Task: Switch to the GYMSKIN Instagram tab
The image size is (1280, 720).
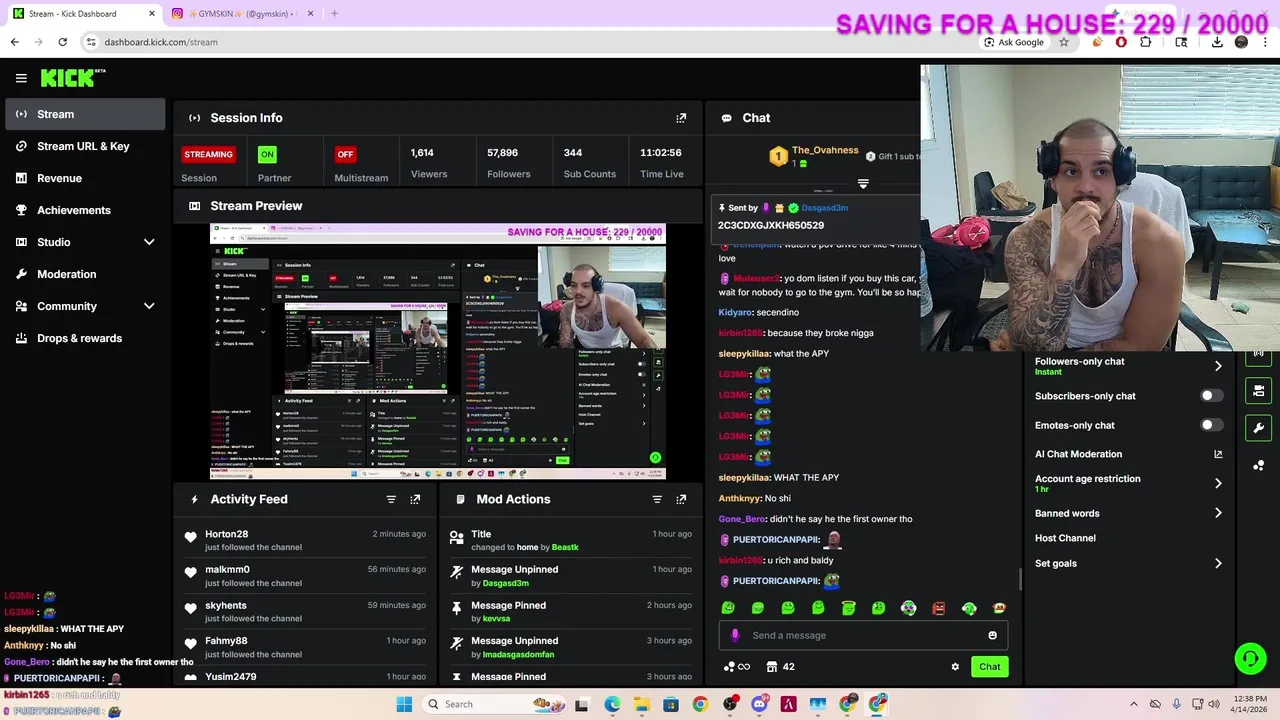Action: 242,14
